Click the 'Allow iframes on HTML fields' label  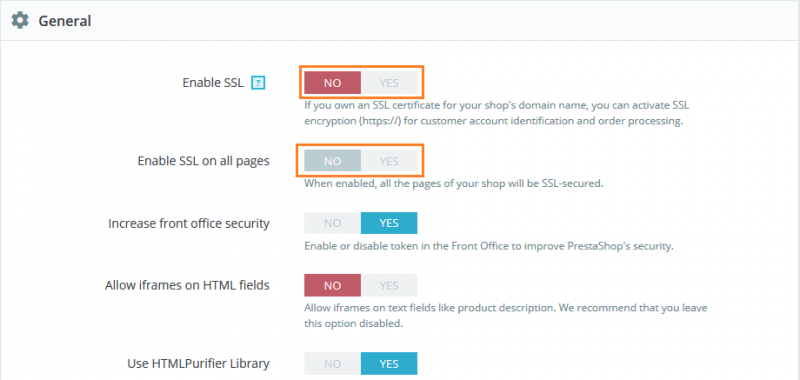coord(187,285)
